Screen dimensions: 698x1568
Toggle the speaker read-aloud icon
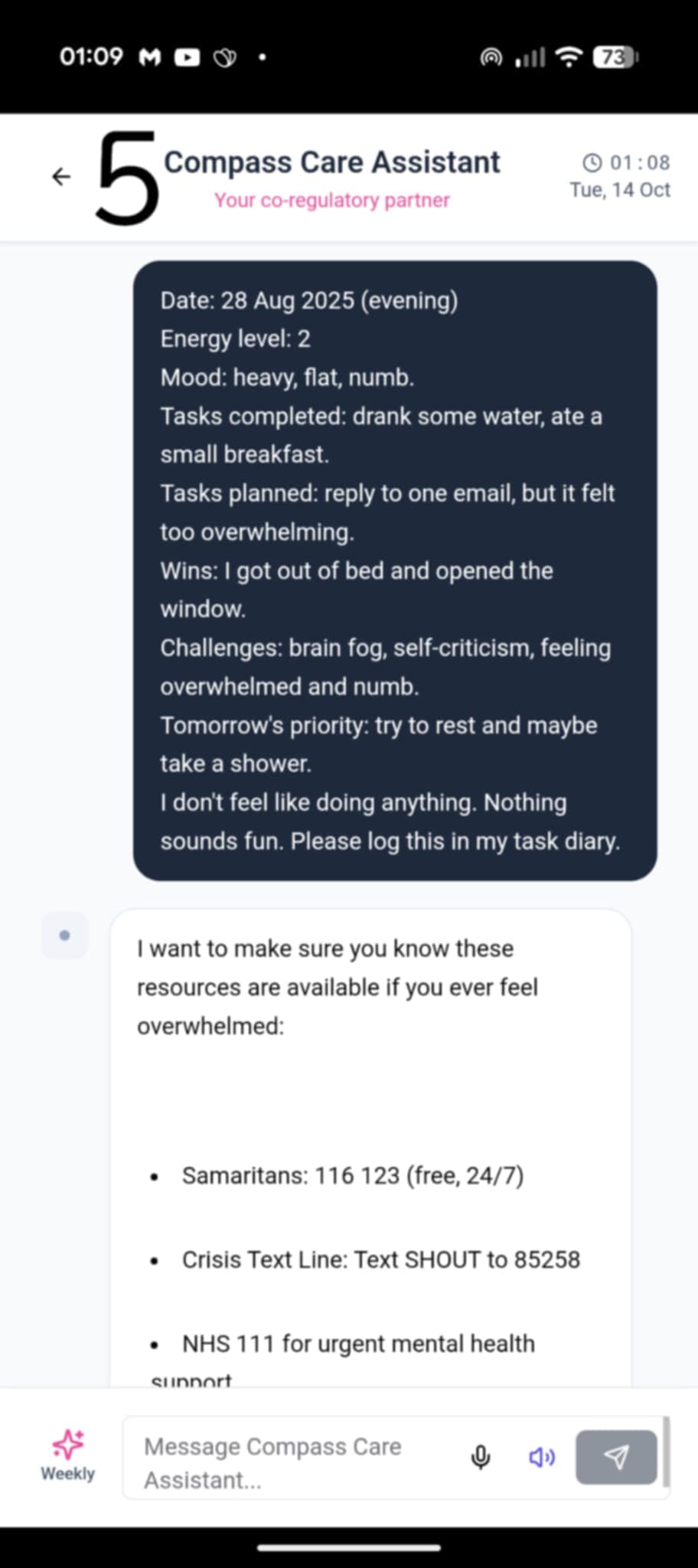[542, 1457]
